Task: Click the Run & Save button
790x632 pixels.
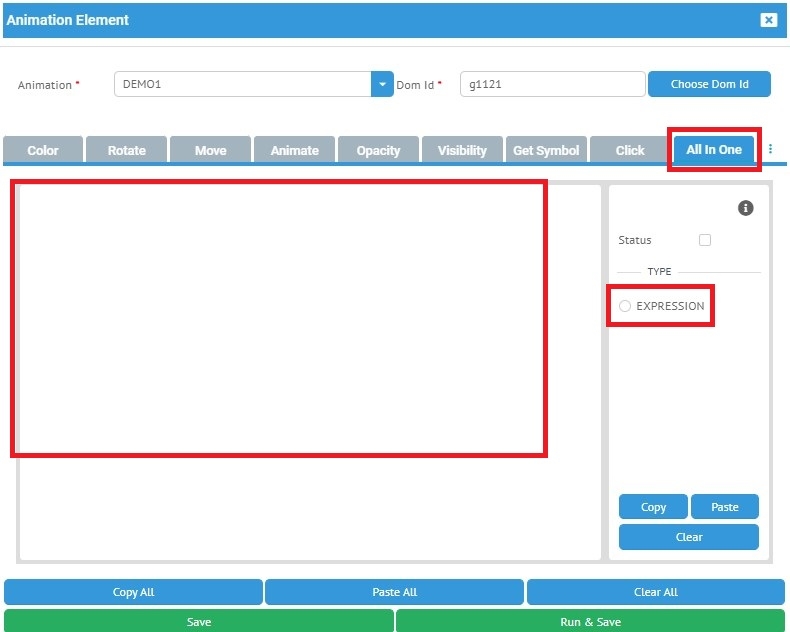Action: (x=590, y=621)
